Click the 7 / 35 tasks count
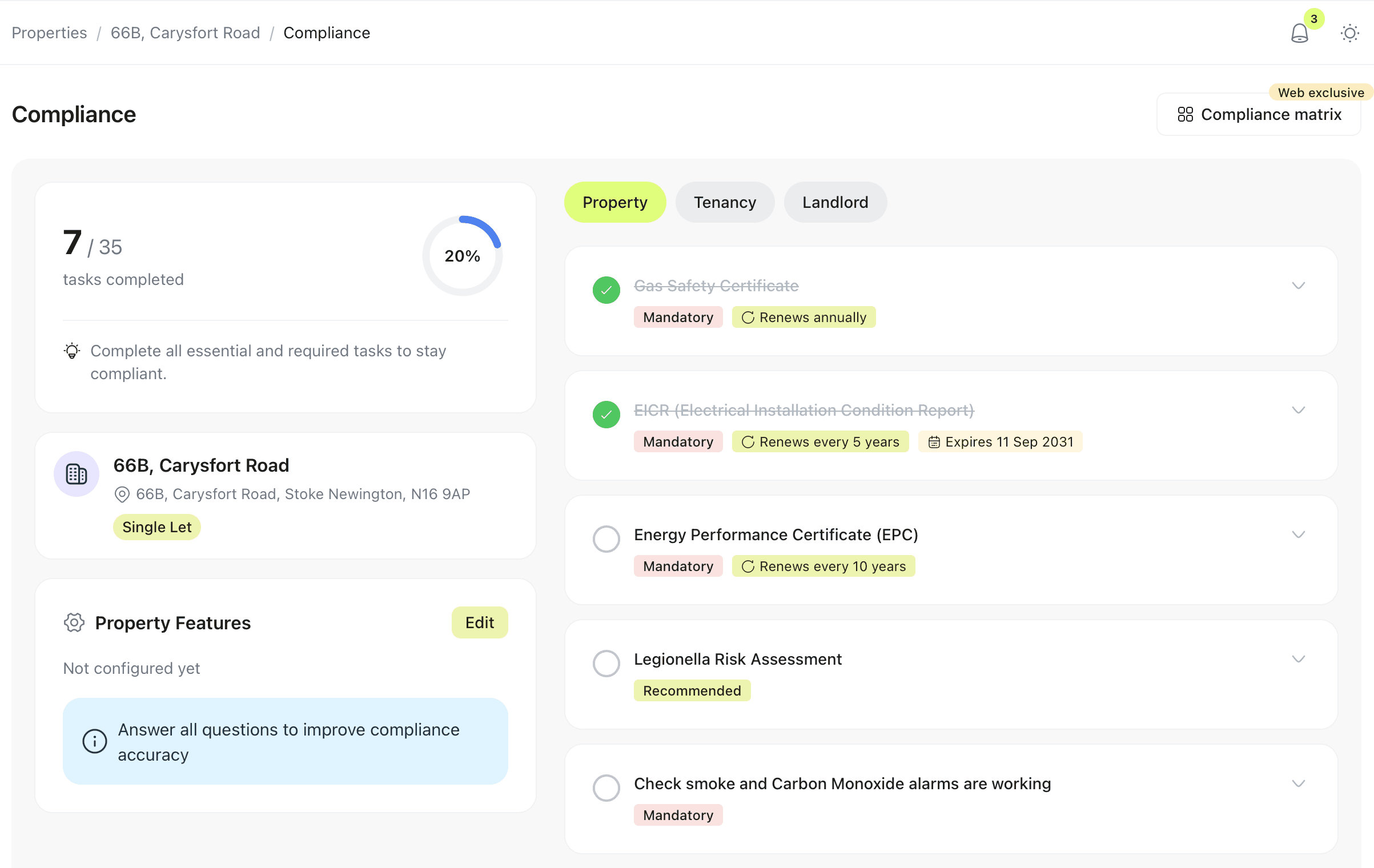1374x868 pixels. click(93, 243)
